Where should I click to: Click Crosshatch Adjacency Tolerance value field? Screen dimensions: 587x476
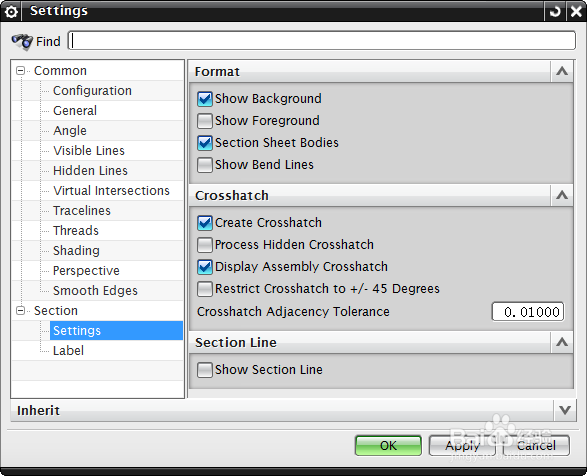pos(527,312)
